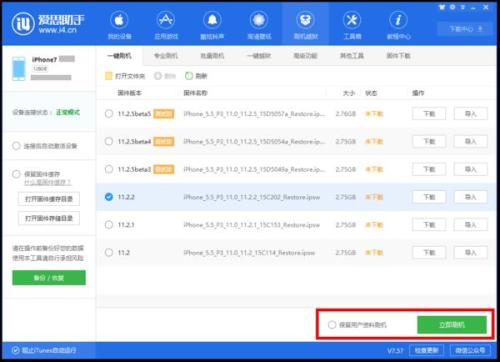Click the green backup / restore button
The height and width of the screenshot is (362, 500).
[49, 278]
